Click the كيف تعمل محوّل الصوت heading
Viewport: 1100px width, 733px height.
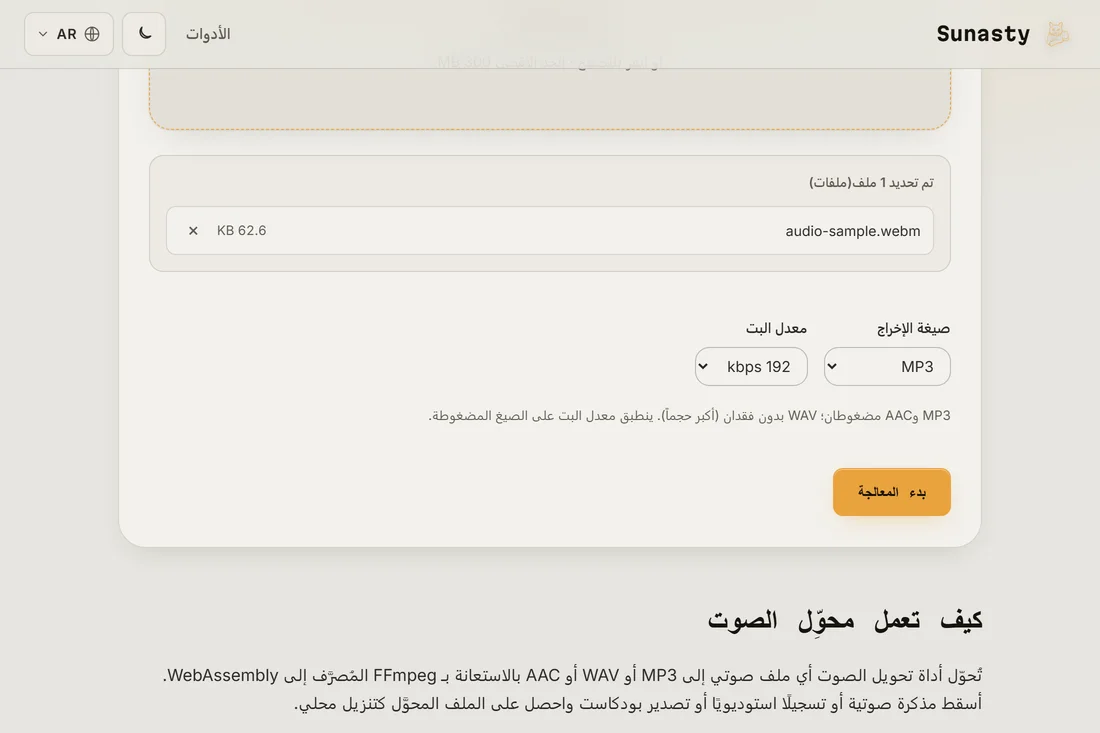click(x=845, y=620)
